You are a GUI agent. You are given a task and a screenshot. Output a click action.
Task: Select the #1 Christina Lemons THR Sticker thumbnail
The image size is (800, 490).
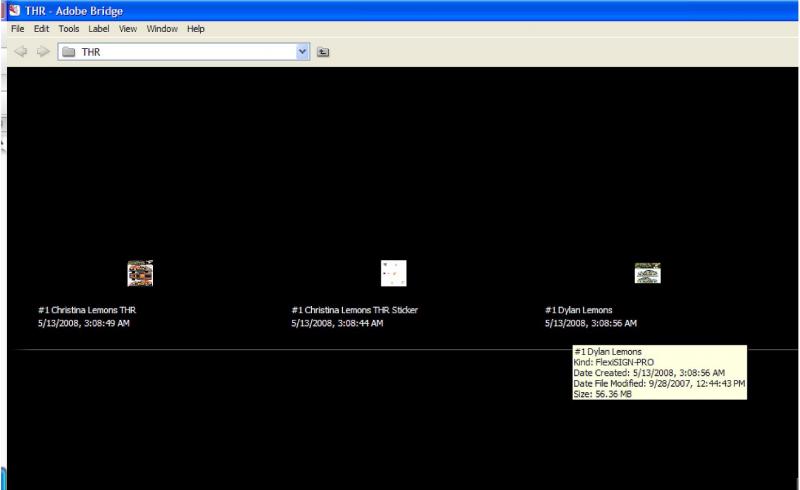coord(393,273)
